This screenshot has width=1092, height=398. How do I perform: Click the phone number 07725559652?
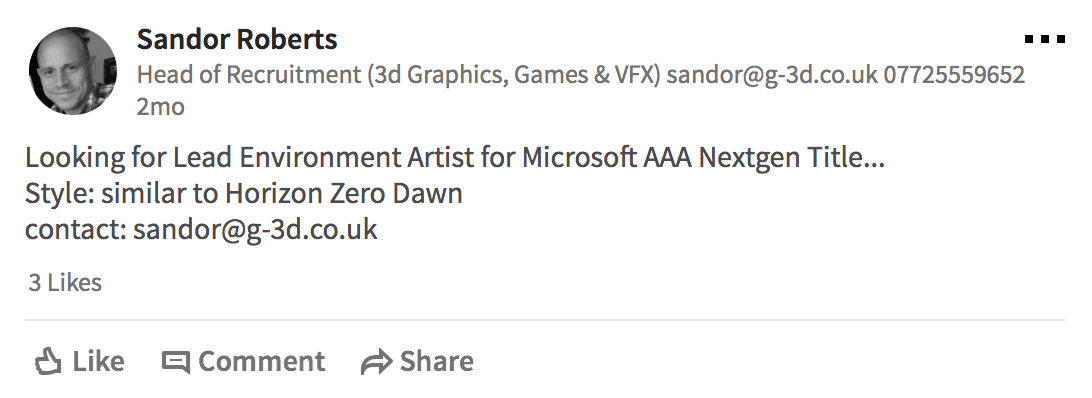(x=954, y=74)
